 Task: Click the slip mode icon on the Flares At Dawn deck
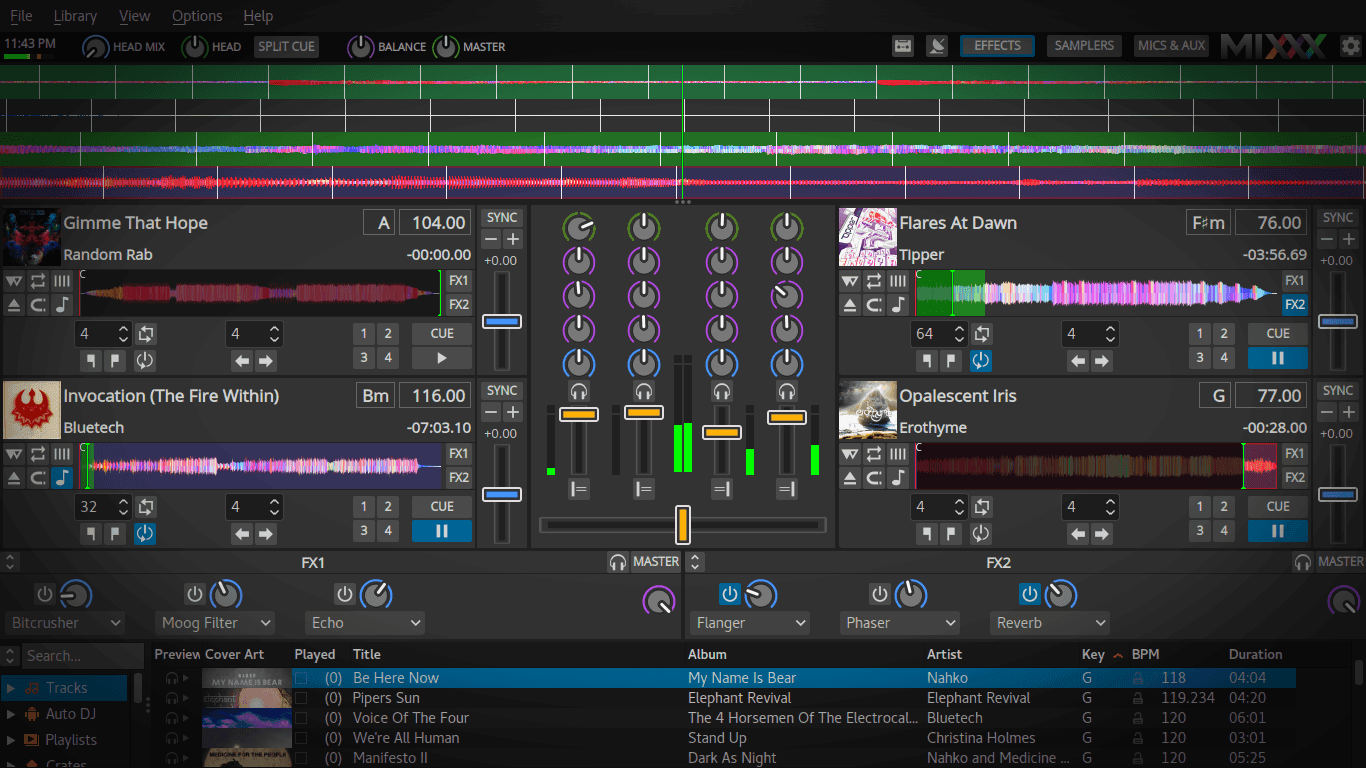898,280
